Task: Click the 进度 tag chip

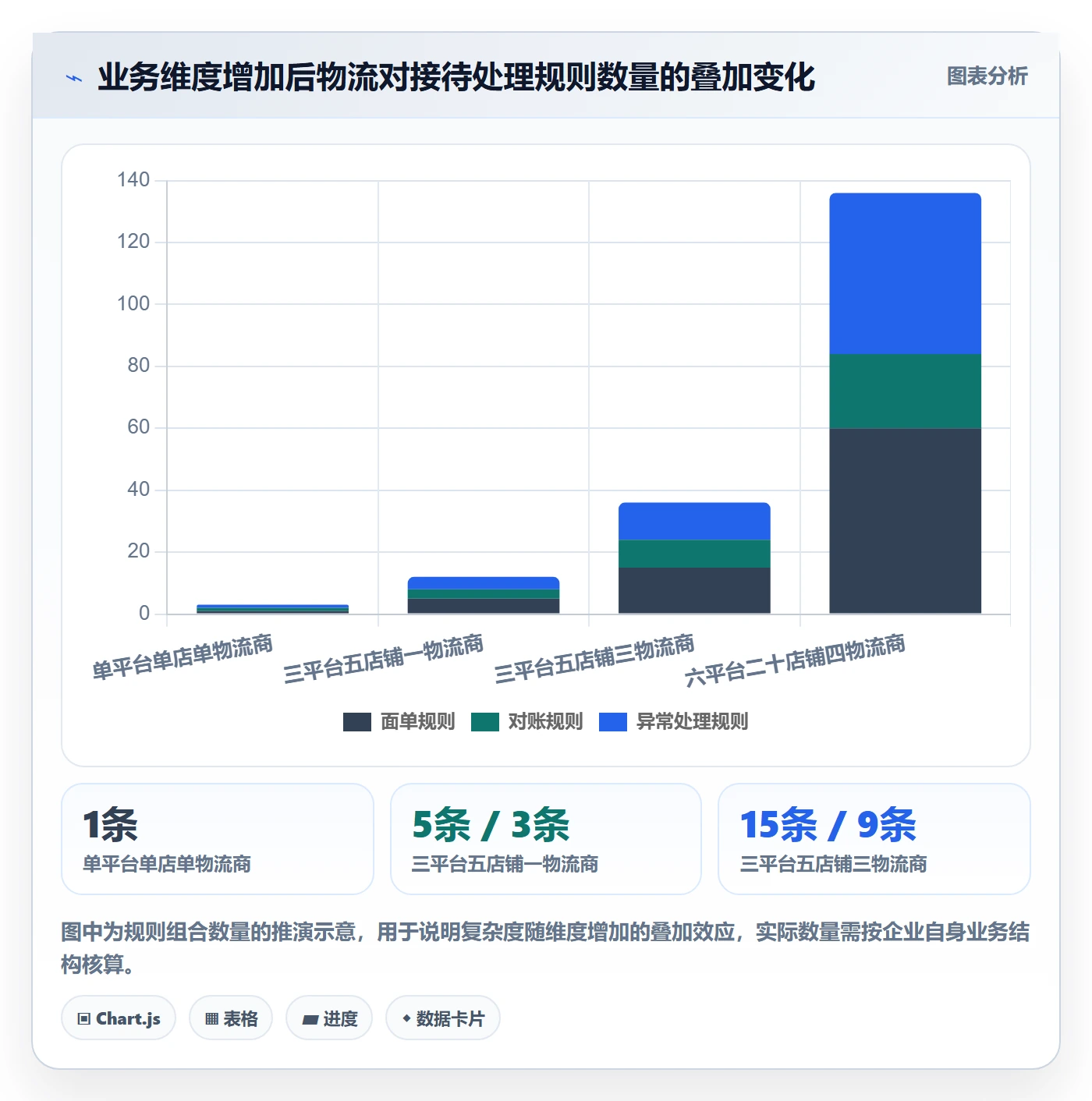Action: pos(329,1018)
